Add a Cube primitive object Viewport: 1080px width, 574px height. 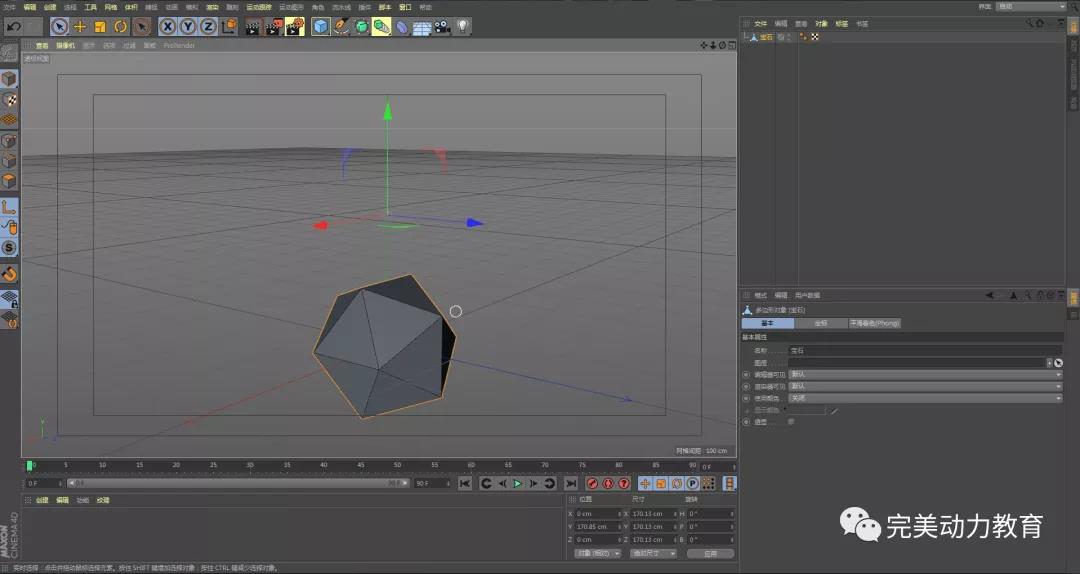tap(320, 27)
